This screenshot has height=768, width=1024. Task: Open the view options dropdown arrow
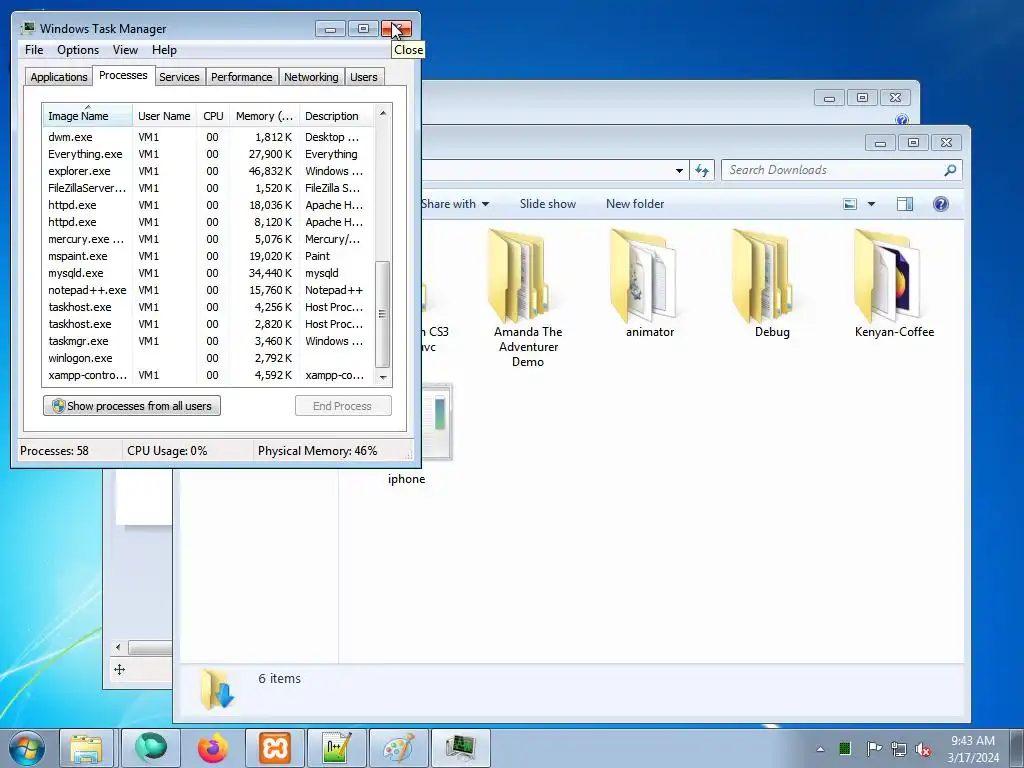pos(871,204)
